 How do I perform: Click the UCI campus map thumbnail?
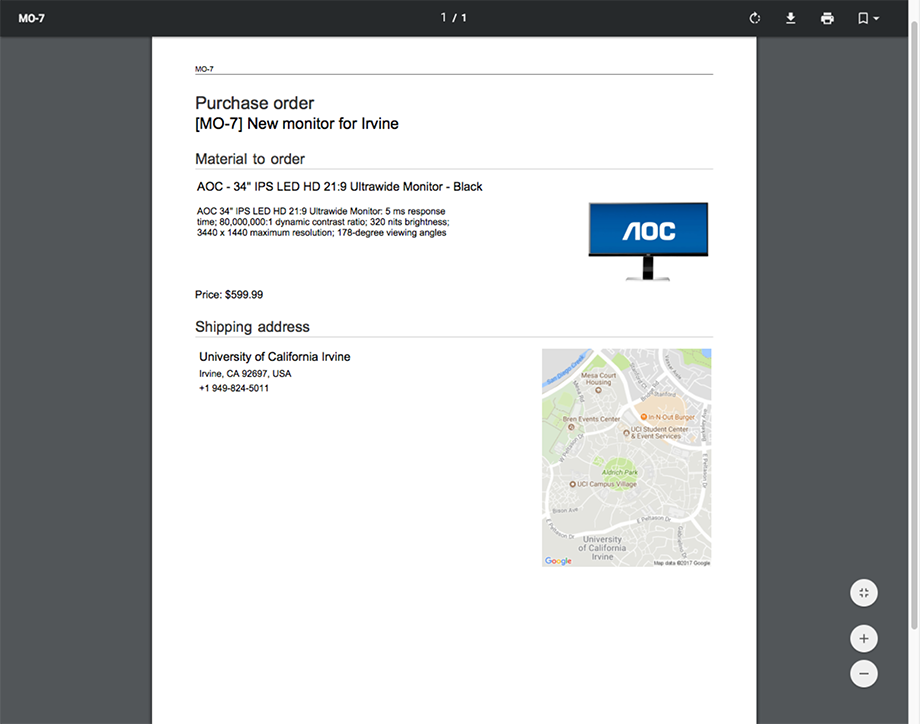(626, 457)
